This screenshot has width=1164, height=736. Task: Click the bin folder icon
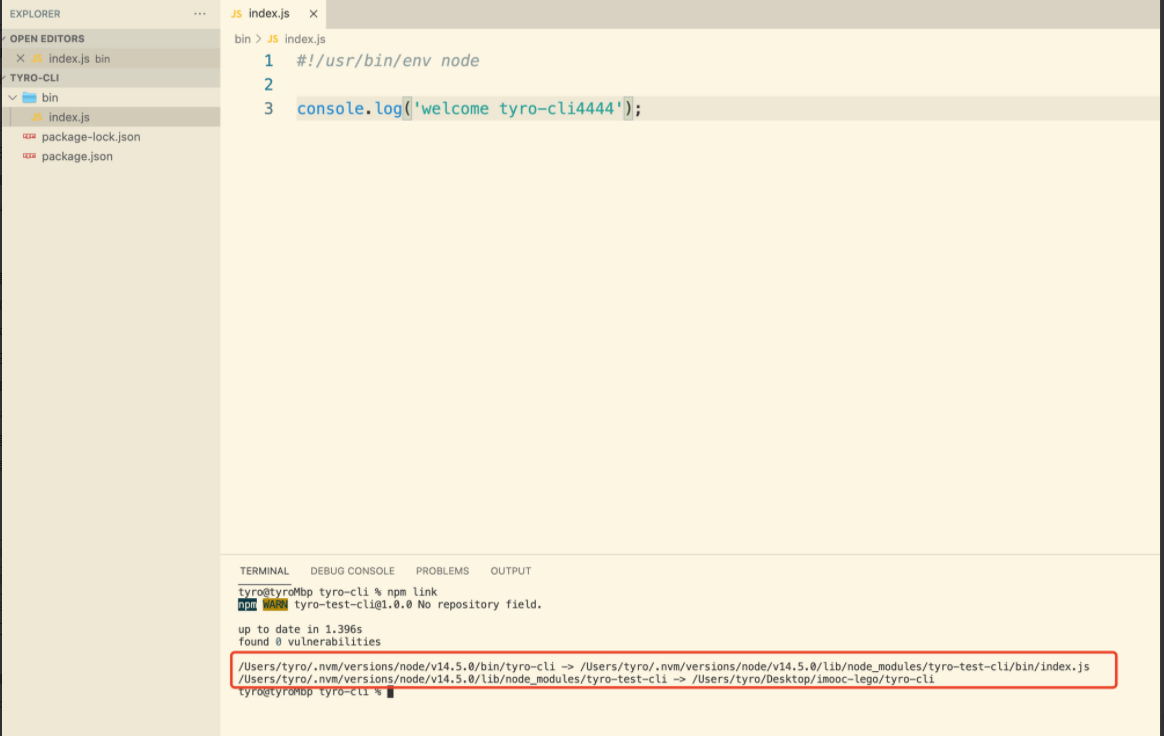click(x=30, y=97)
